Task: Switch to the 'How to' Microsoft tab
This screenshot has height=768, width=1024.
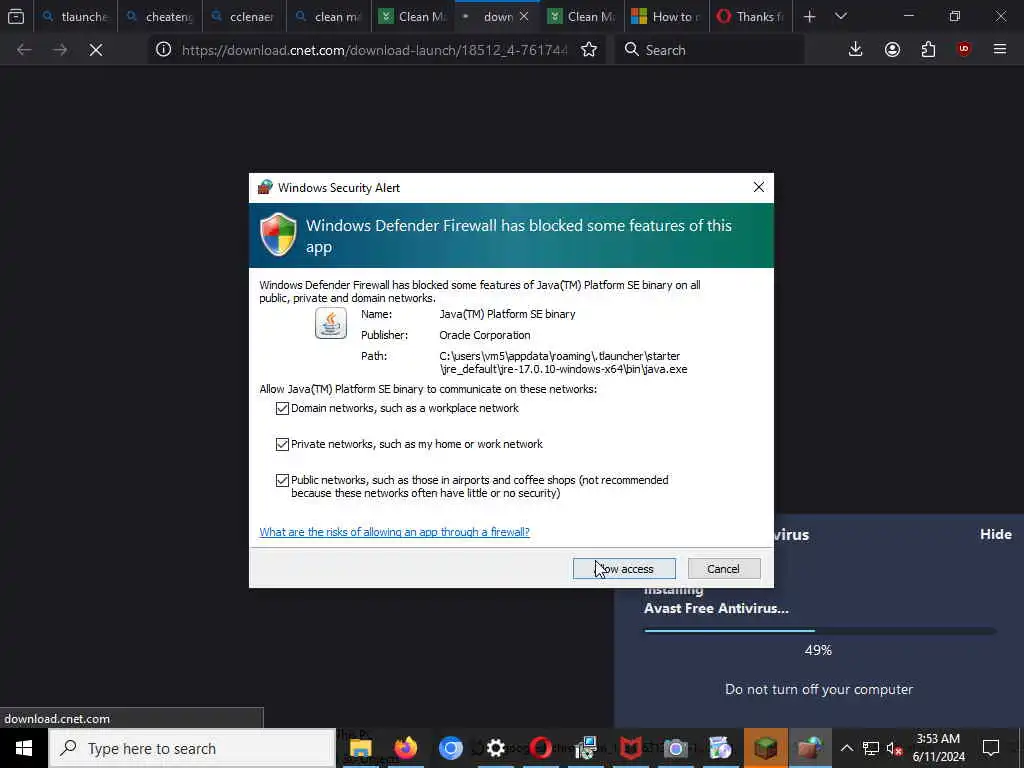Action: click(667, 17)
